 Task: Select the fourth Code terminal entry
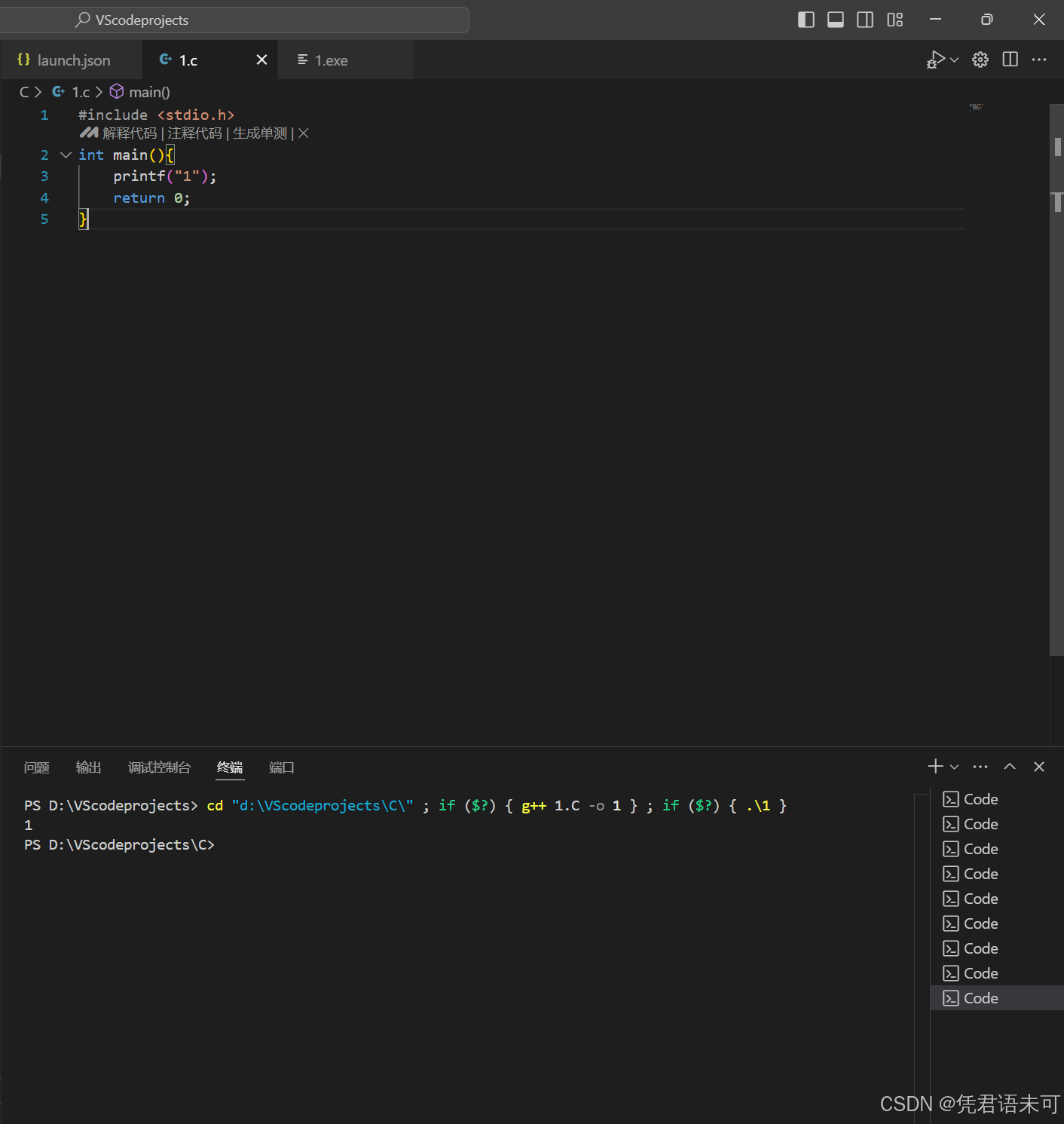click(997, 874)
